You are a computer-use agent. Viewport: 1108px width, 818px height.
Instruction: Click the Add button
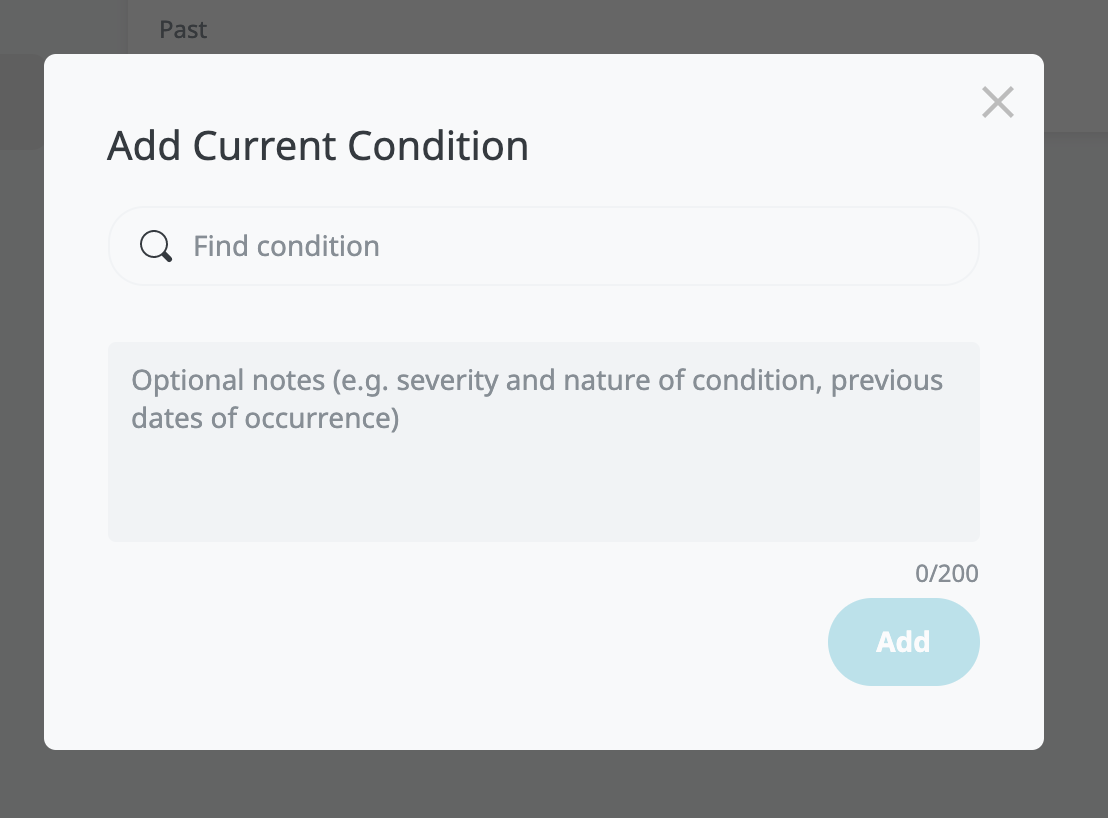(903, 641)
